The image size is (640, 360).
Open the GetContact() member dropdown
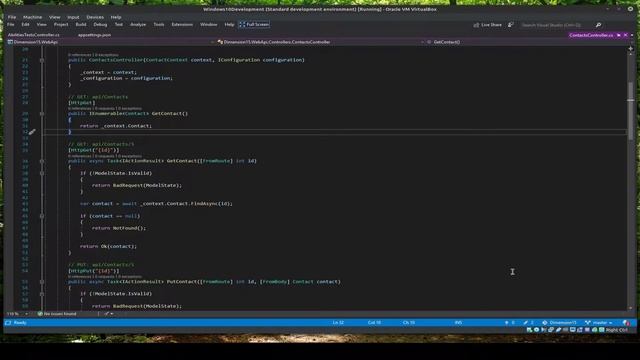coord(632,42)
